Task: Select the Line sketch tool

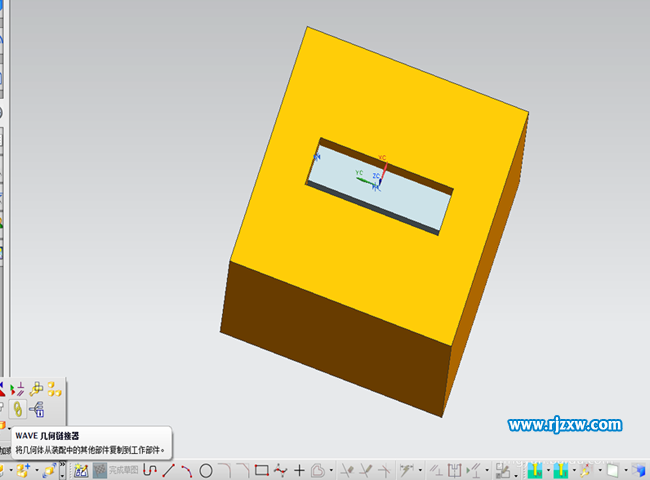Action: pyautogui.click(x=168, y=470)
